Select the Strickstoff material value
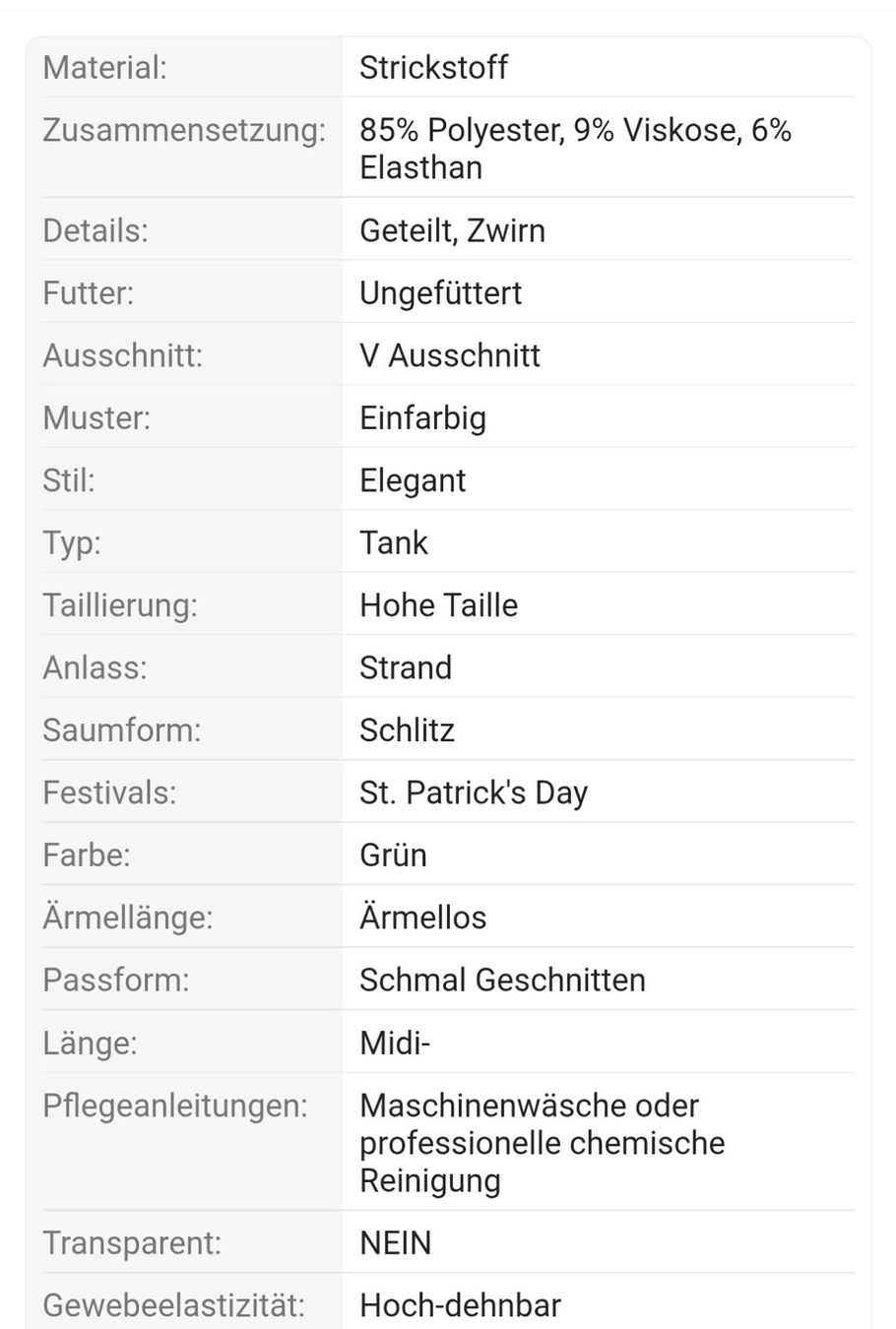Image resolution: width=896 pixels, height=1329 pixels. [x=433, y=68]
